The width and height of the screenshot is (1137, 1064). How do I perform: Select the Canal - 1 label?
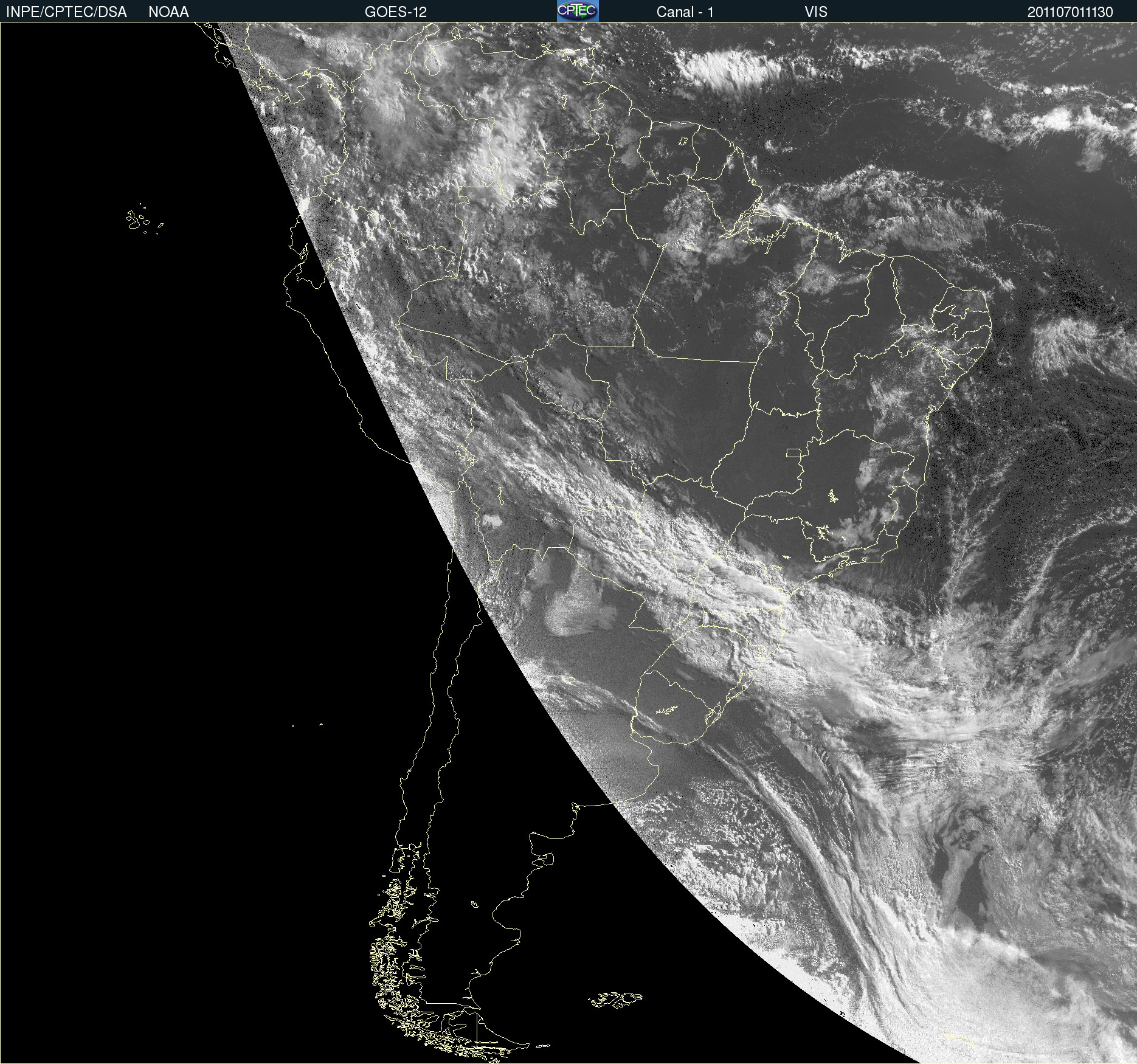[x=685, y=12]
